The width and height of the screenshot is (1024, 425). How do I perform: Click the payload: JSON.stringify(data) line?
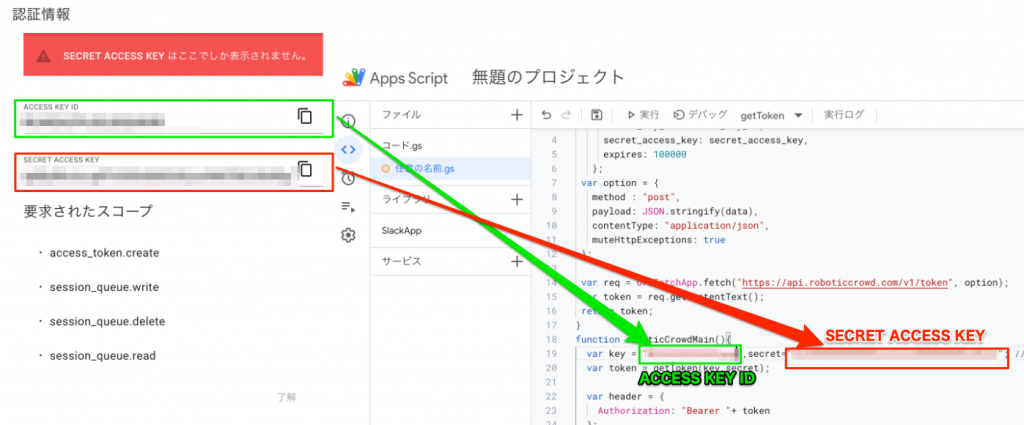675,211
